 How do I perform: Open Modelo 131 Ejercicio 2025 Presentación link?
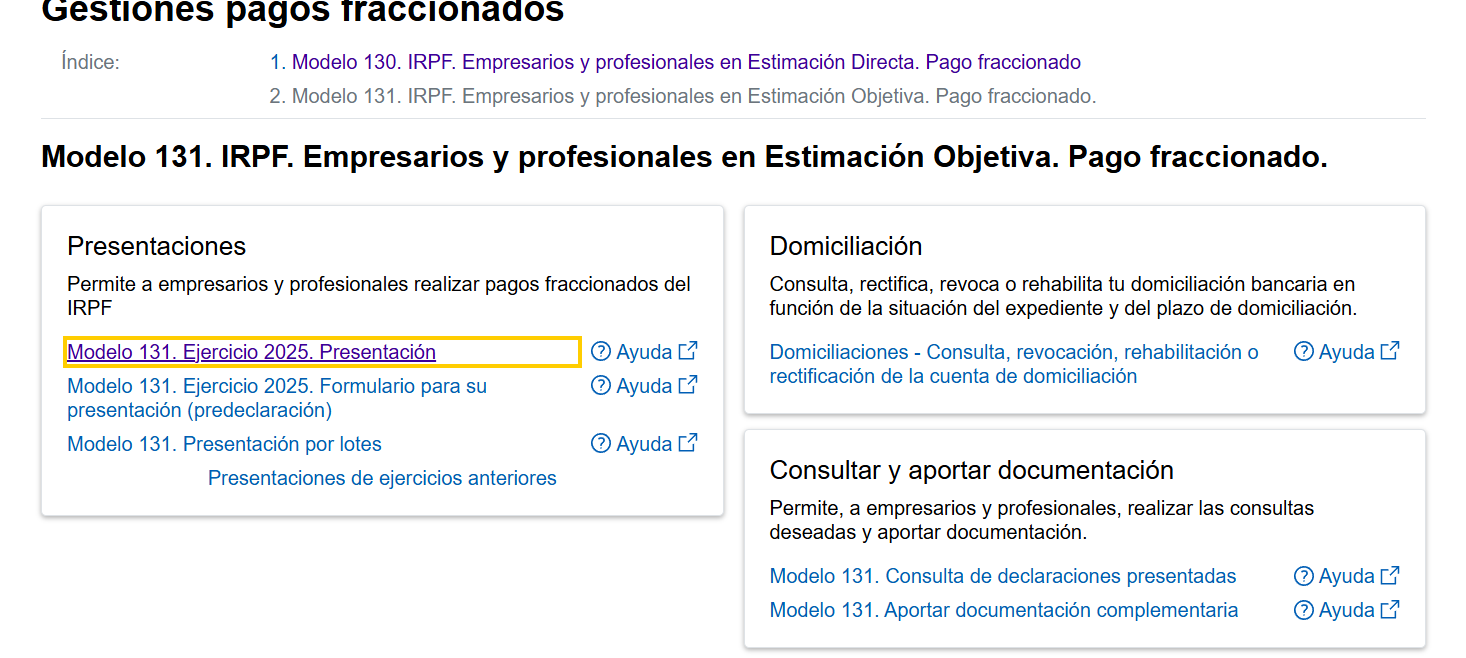pyautogui.click(x=251, y=352)
